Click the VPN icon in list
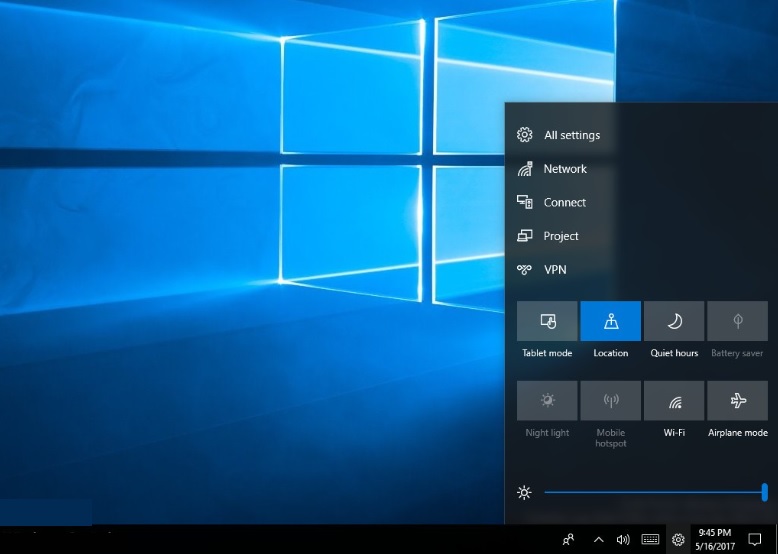778x554 pixels. tap(524, 270)
